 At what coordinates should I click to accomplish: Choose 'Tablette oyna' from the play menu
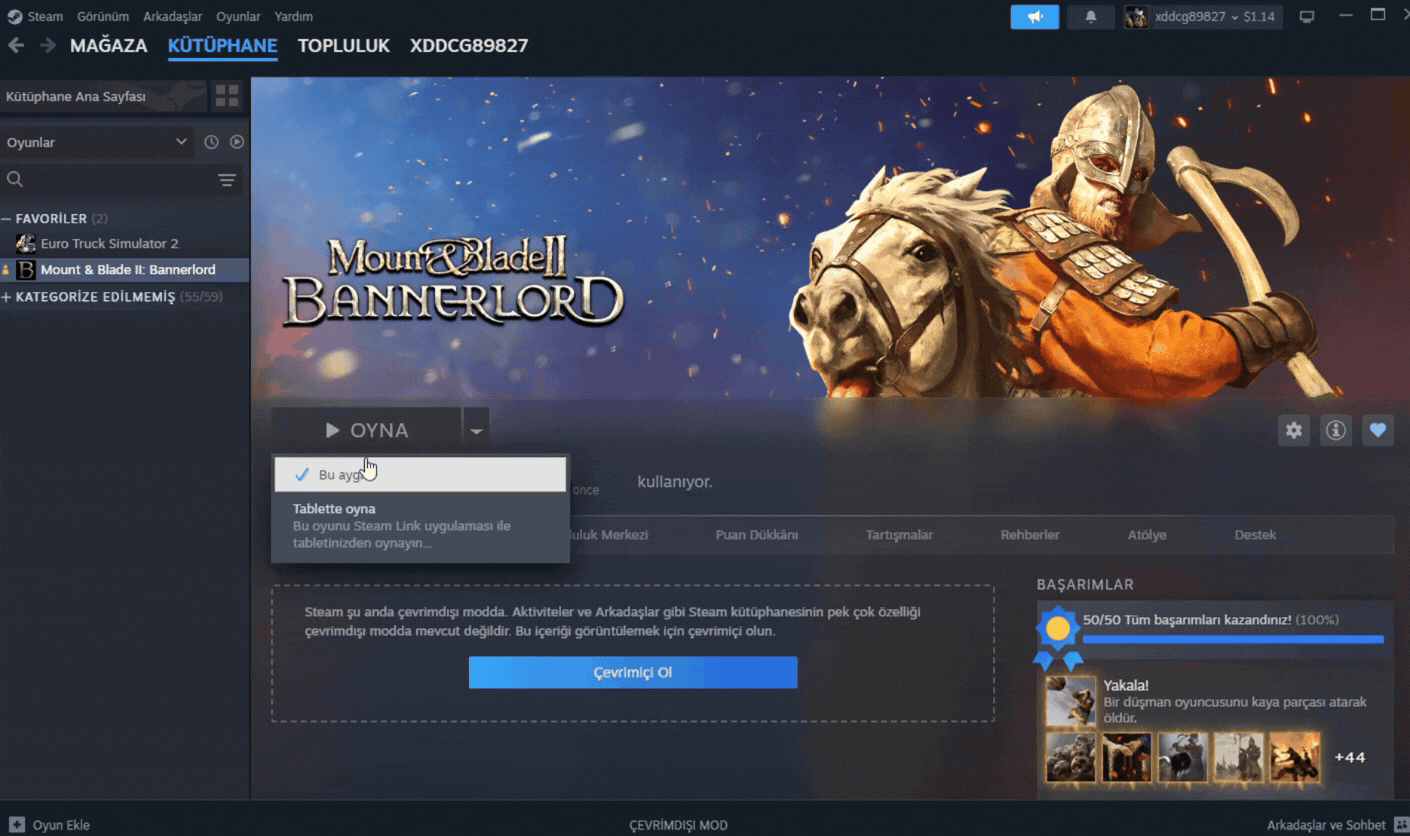[x=420, y=526]
